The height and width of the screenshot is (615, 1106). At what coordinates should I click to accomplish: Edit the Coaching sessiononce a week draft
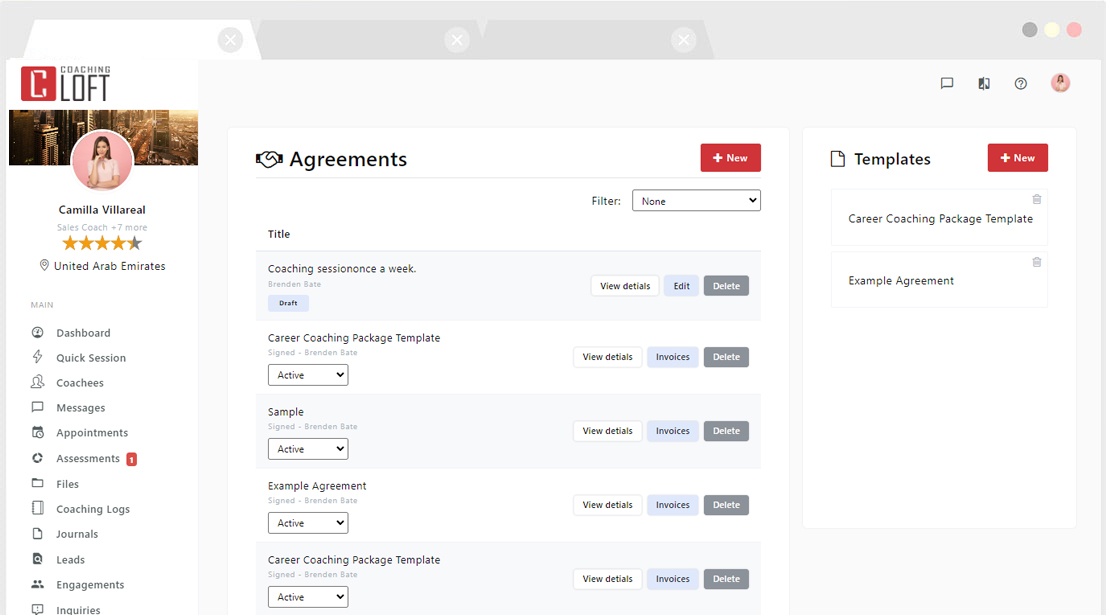click(x=681, y=285)
